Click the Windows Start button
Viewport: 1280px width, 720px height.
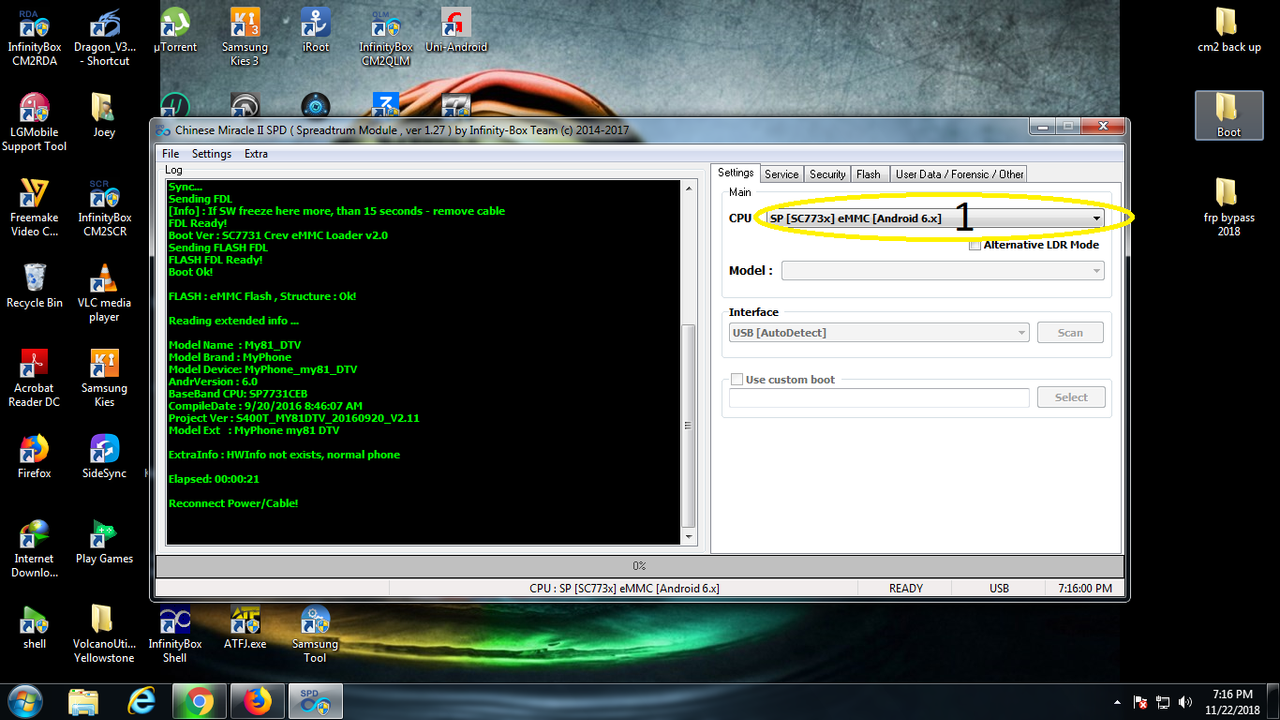(24, 702)
